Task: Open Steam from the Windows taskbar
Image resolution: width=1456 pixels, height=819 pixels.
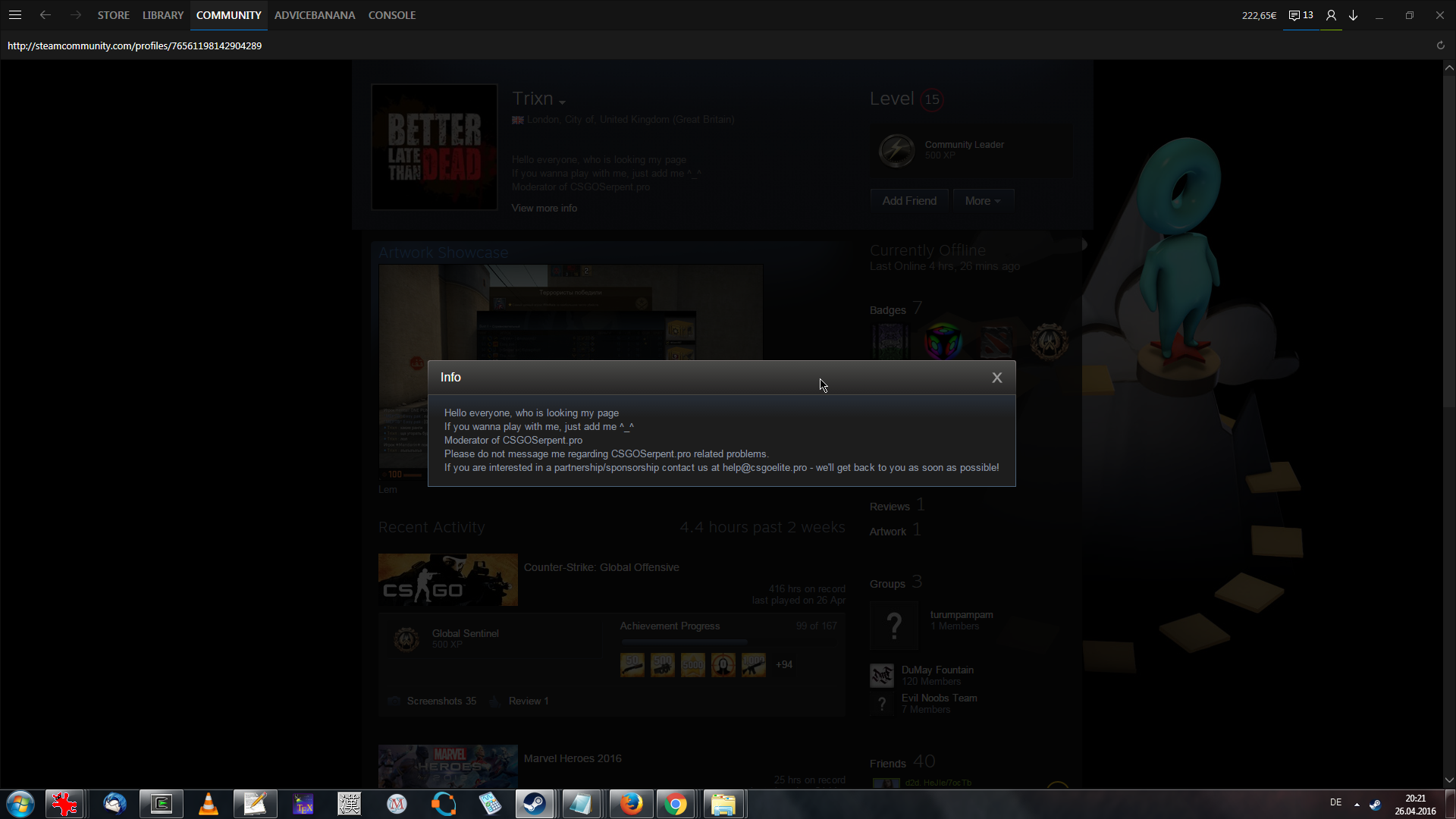Action: tap(535, 804)
